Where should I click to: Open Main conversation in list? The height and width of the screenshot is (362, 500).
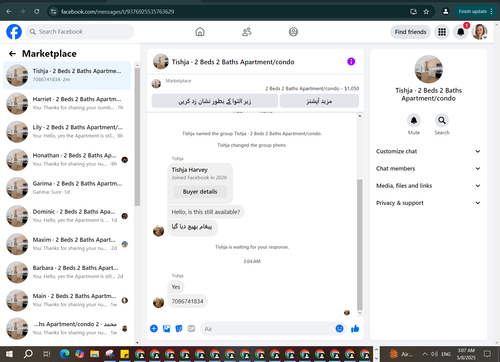click(67, 300)
